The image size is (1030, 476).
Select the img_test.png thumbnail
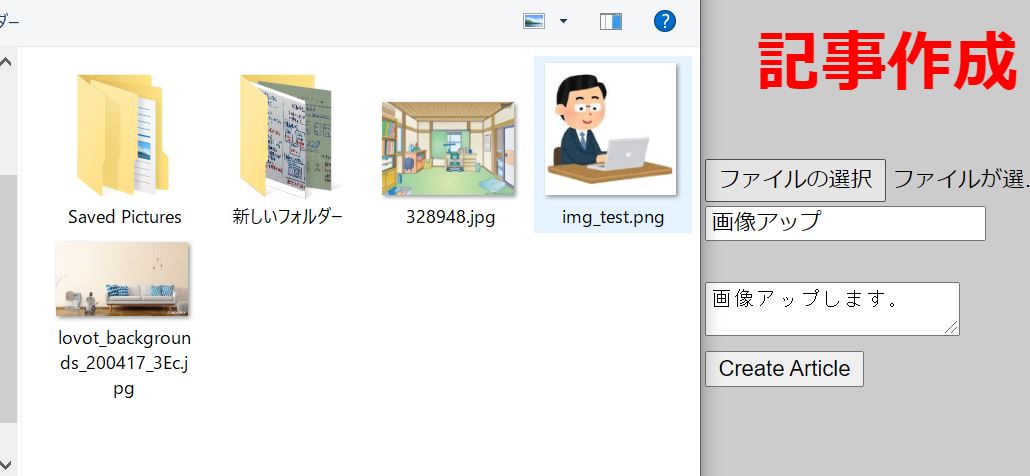click(x=611, y=129)
